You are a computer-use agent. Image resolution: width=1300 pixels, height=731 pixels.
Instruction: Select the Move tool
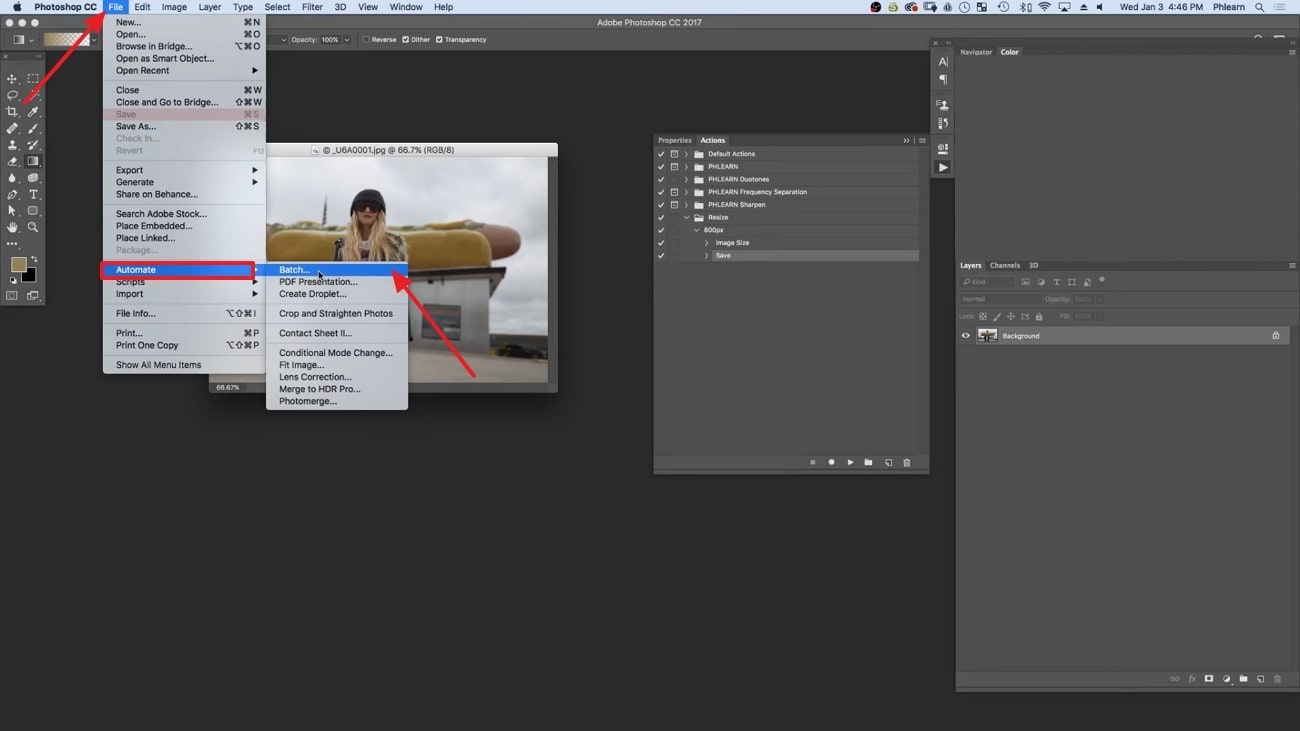12,79
